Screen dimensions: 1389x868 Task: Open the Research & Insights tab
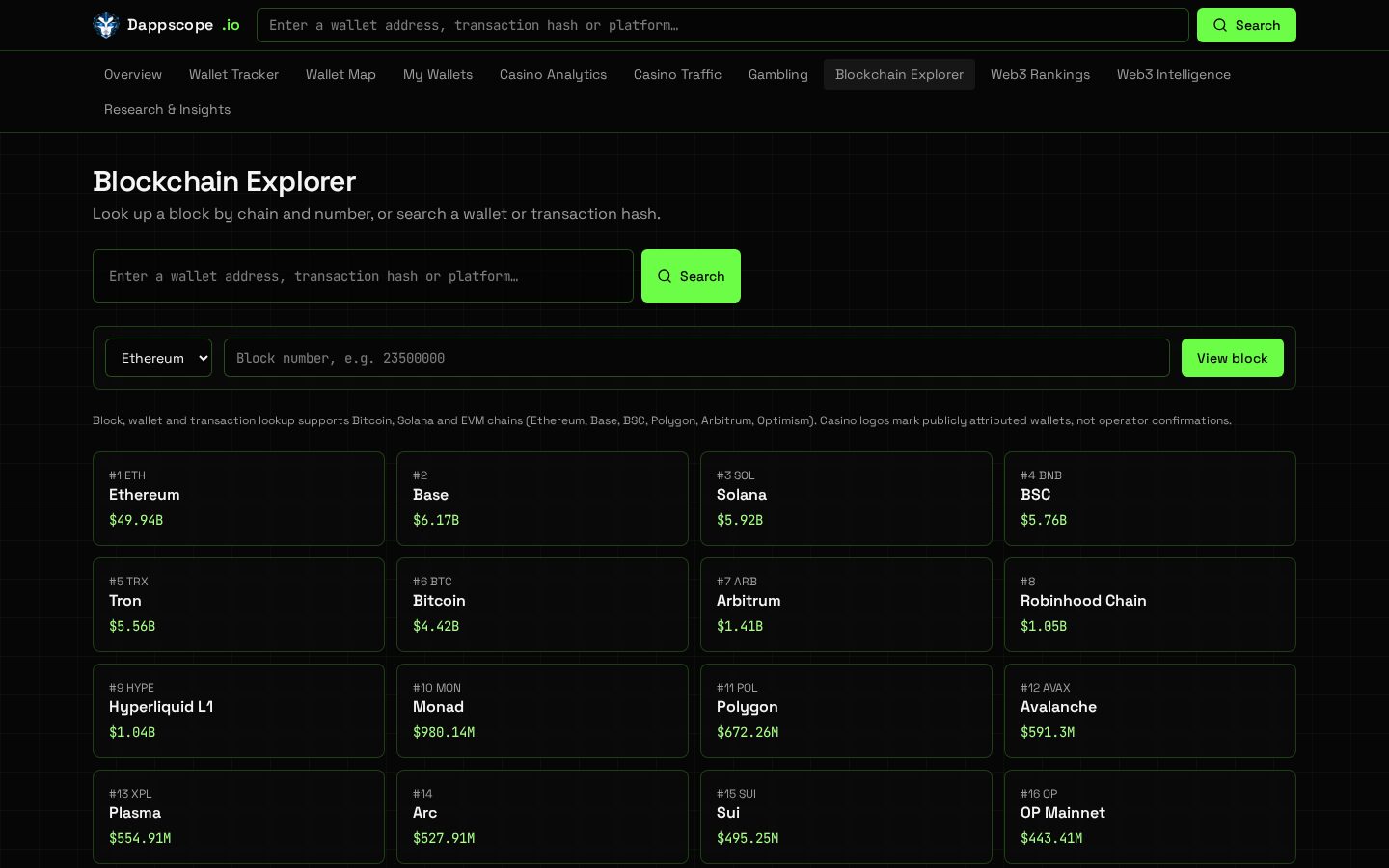click(167, 109)
